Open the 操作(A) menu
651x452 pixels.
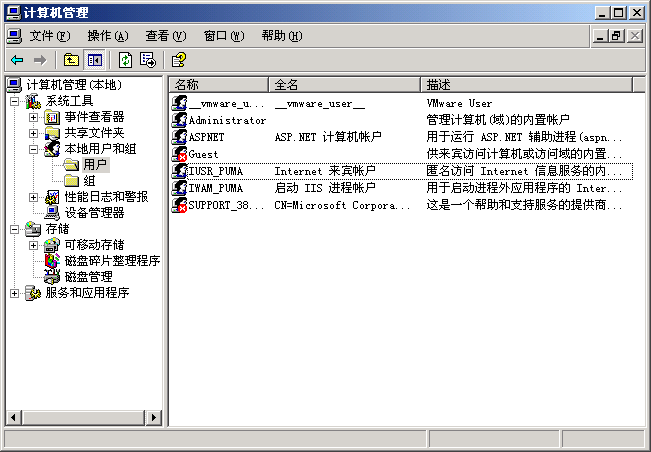pos(107,36)
